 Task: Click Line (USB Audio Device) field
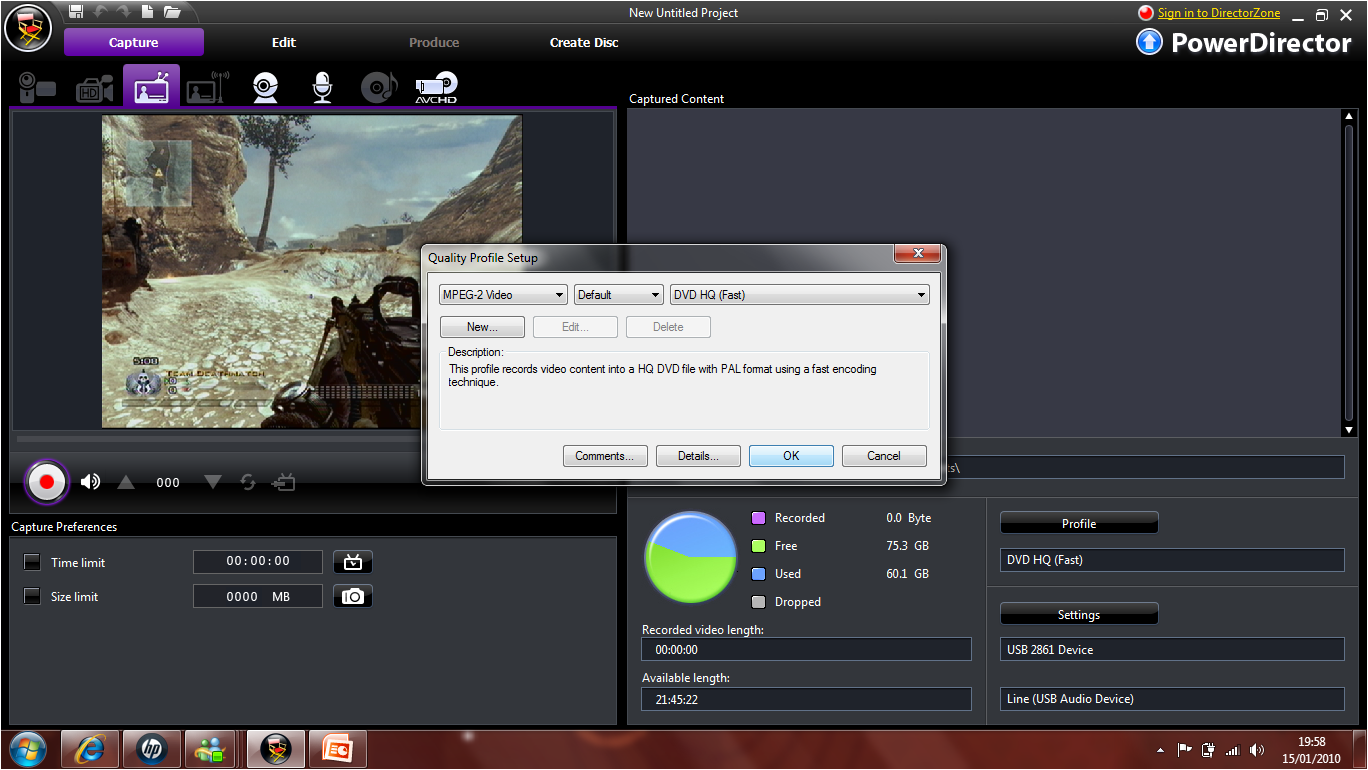(x=1172, y=699)
